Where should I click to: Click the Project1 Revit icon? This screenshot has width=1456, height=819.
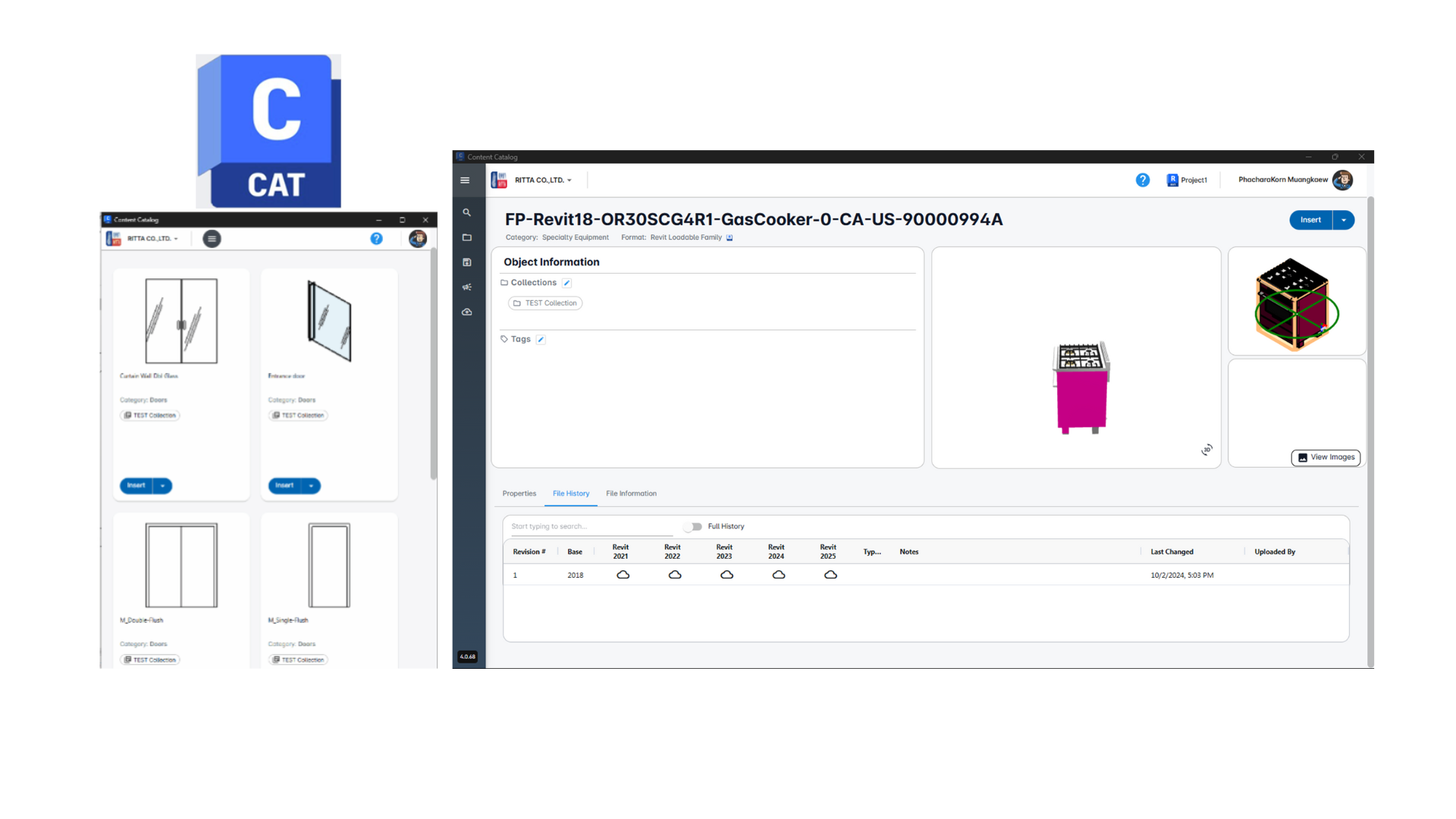(1172, 180)
